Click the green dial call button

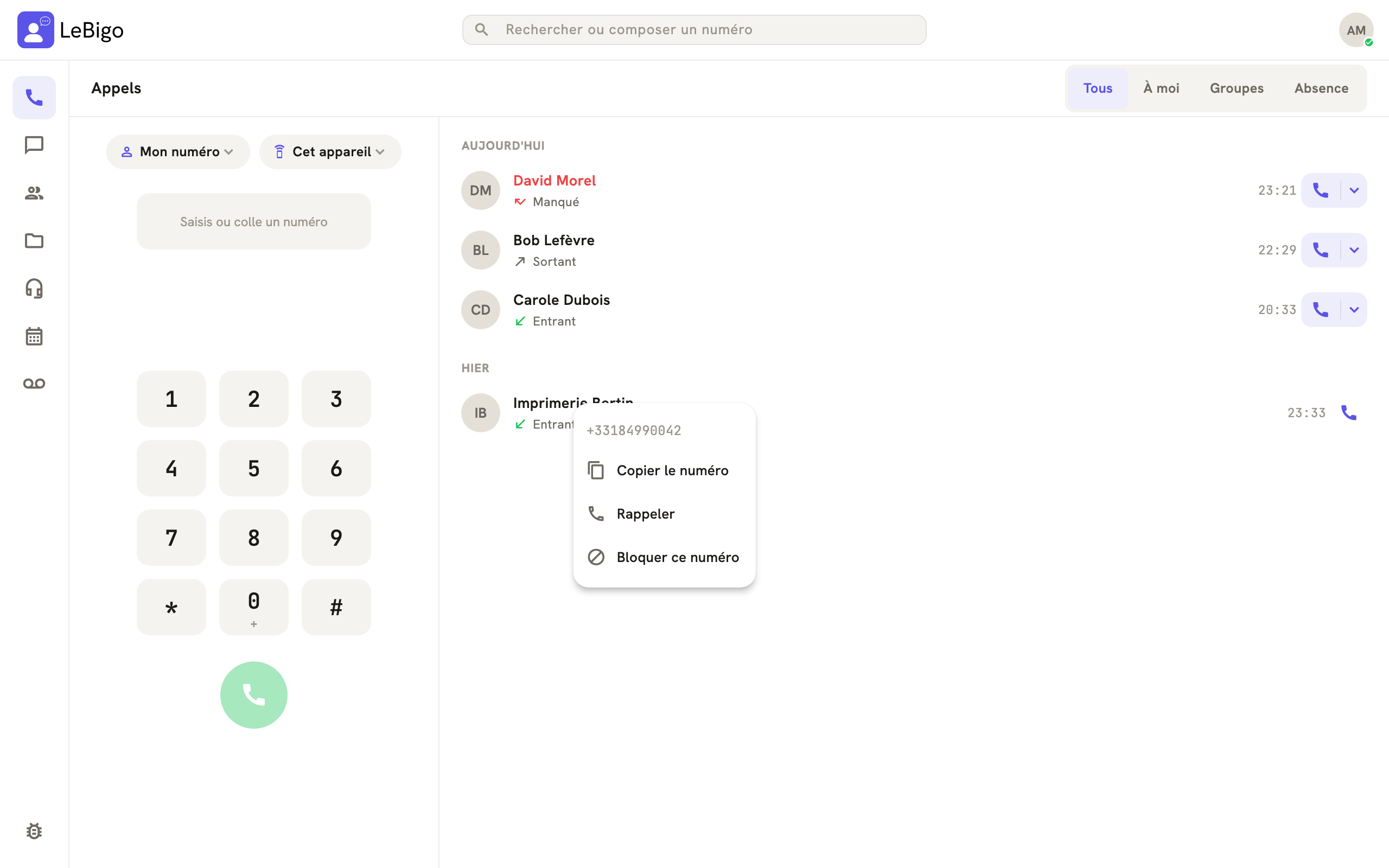(x=254, y=694)
